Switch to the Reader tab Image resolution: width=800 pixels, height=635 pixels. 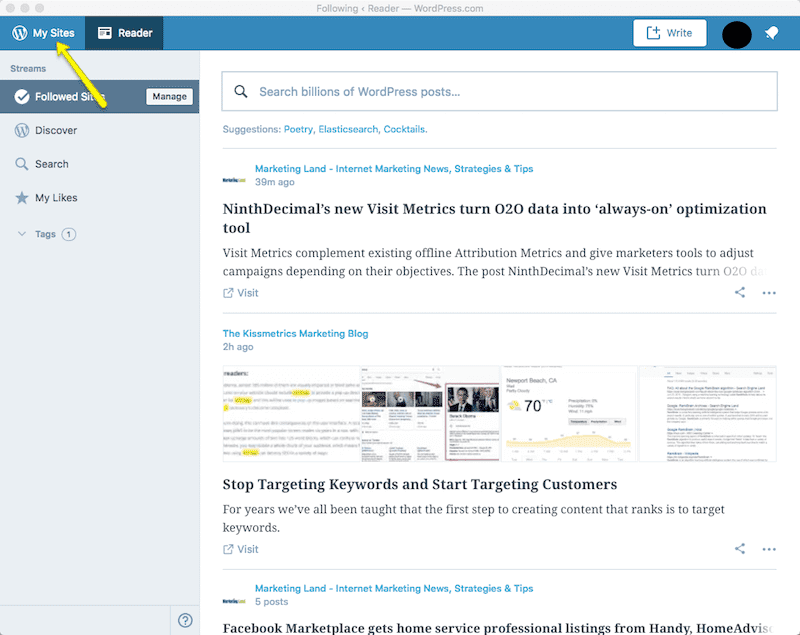(x=124, y=33)
